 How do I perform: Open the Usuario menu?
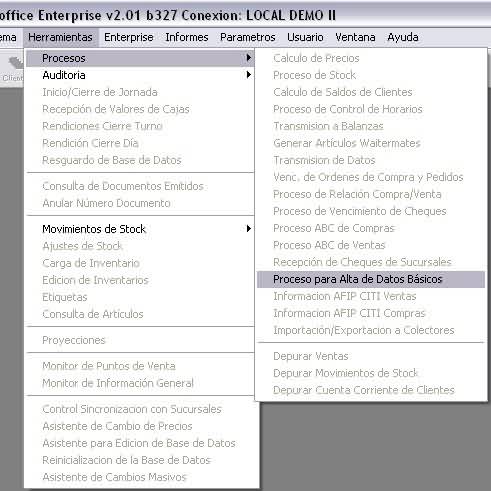(305, 37)
